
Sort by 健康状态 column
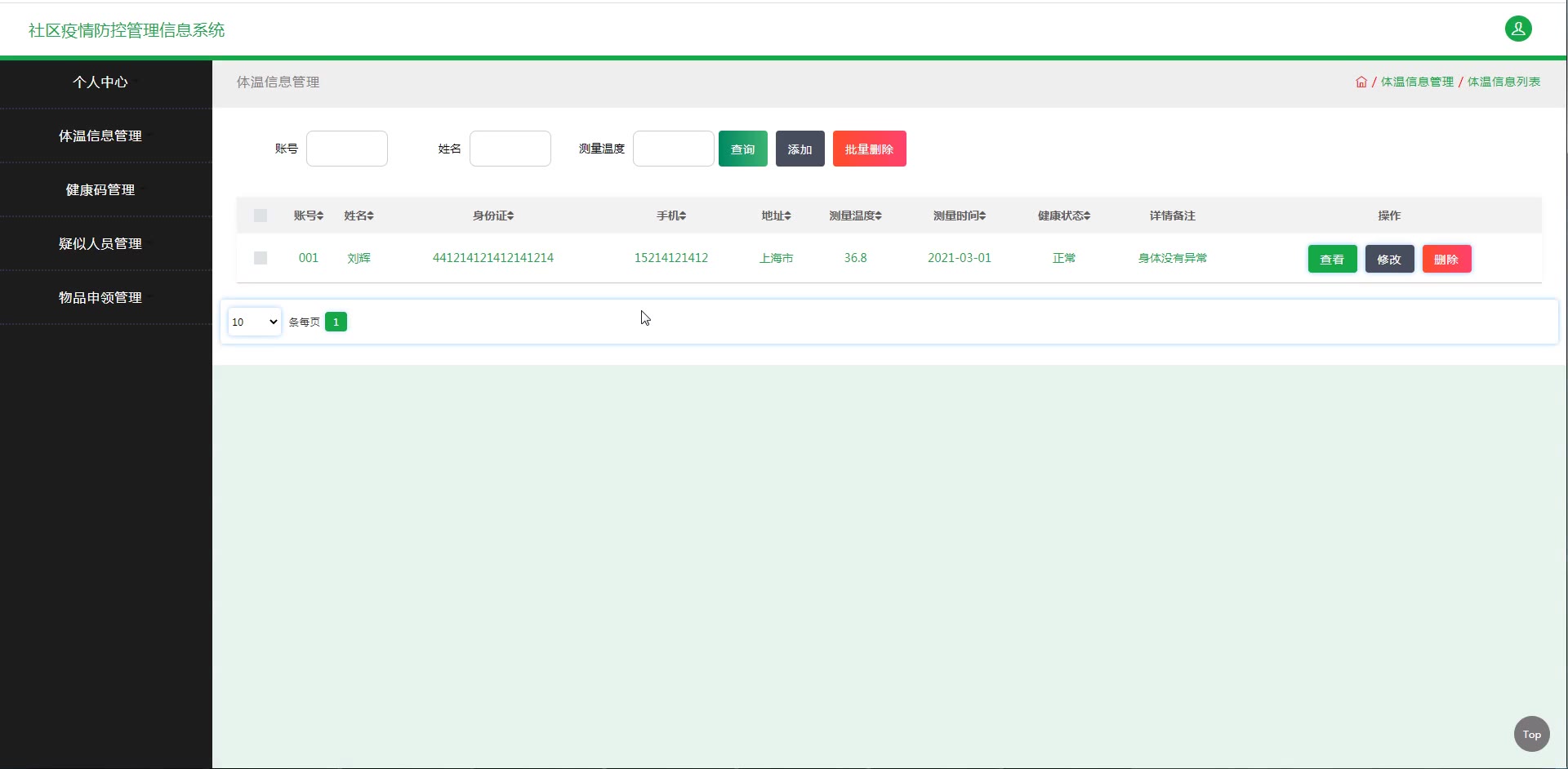(x=1064, y=216)
